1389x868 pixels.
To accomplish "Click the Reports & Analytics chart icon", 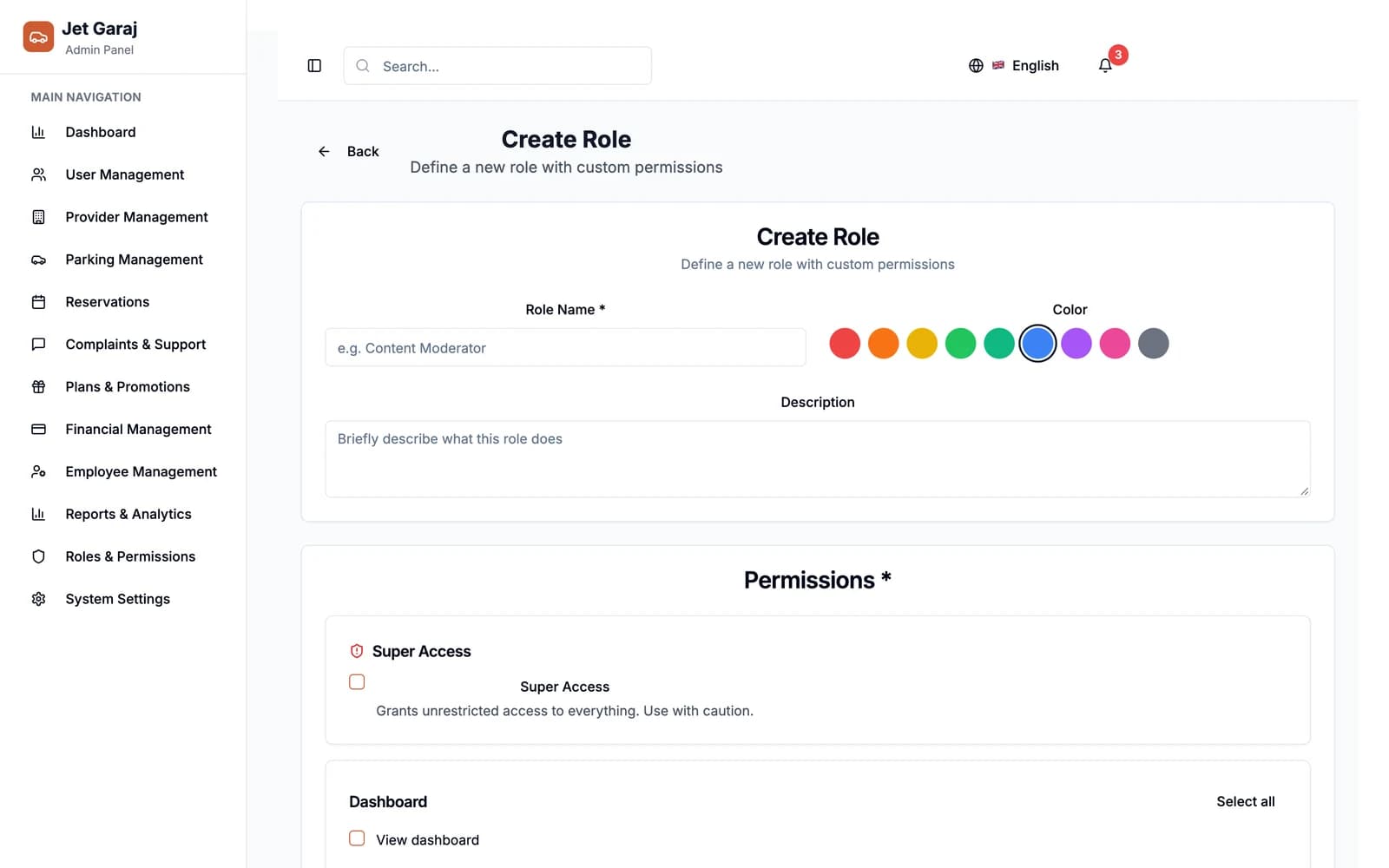I will click(38, 514).
